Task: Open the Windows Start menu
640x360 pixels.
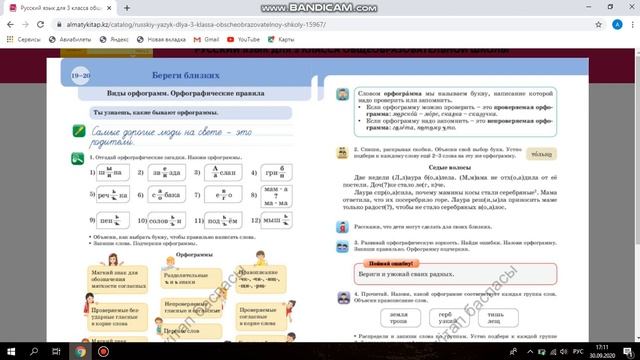Action: (11, 351)
